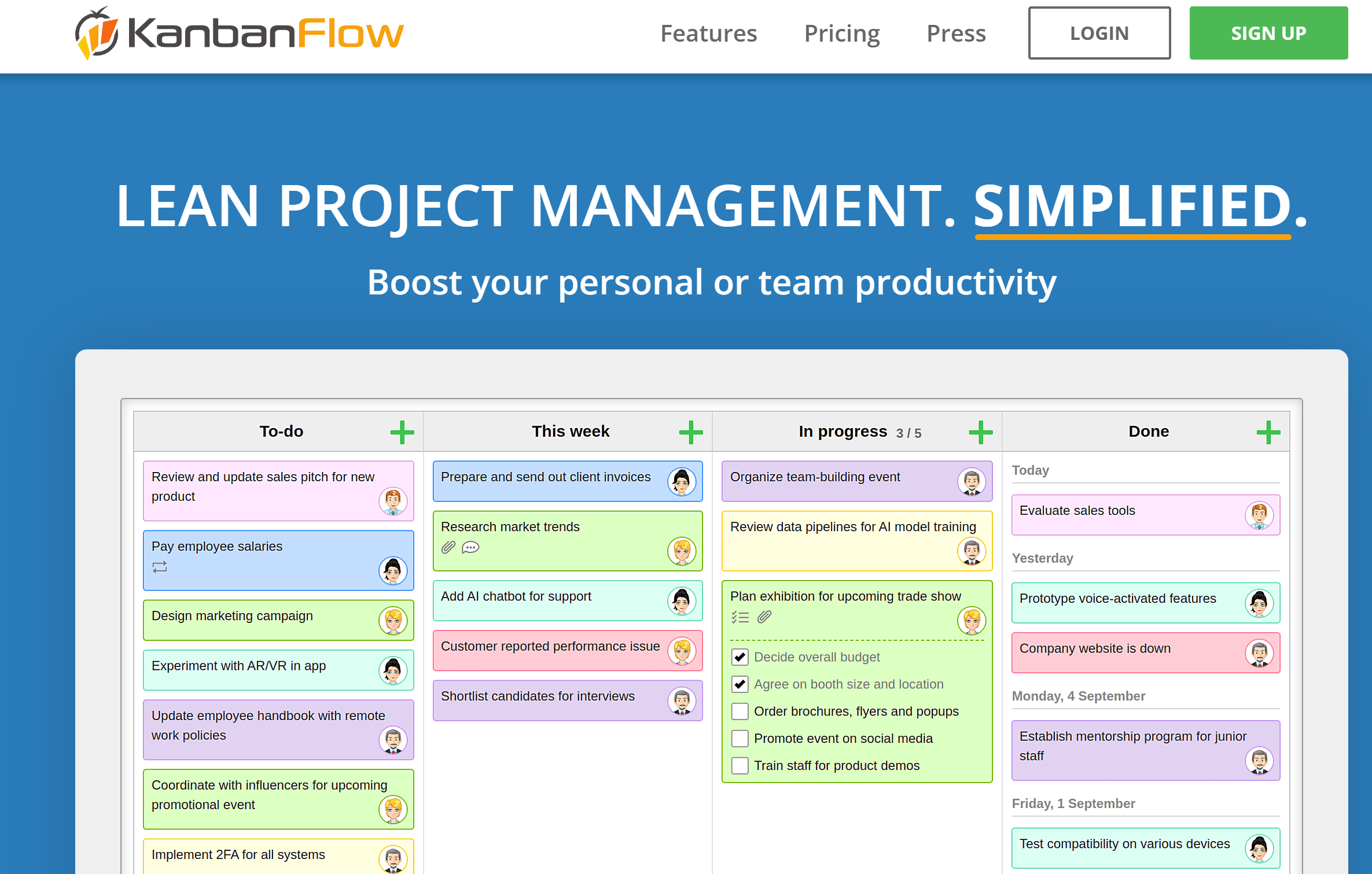Image resolution: width=1372 pixels, height=874 pixels.
Task: Open the Features page
Action: point(708,34)
